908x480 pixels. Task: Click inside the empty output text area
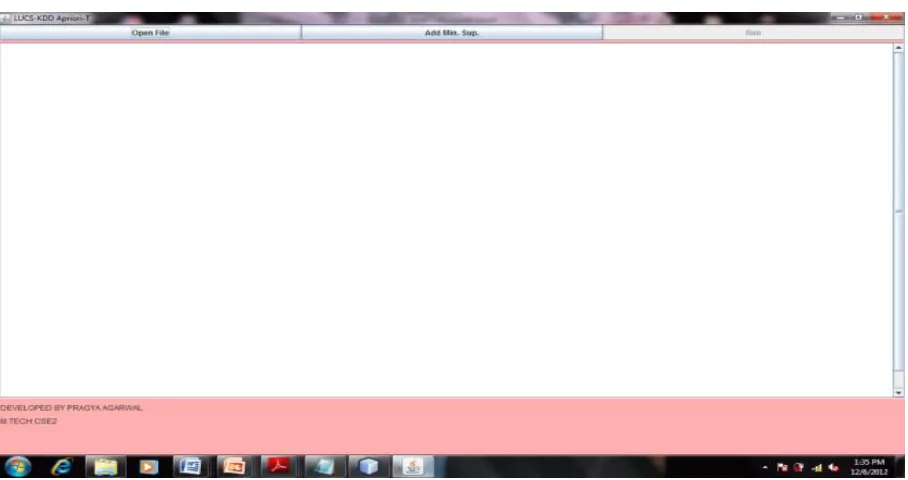pos(446,220)
